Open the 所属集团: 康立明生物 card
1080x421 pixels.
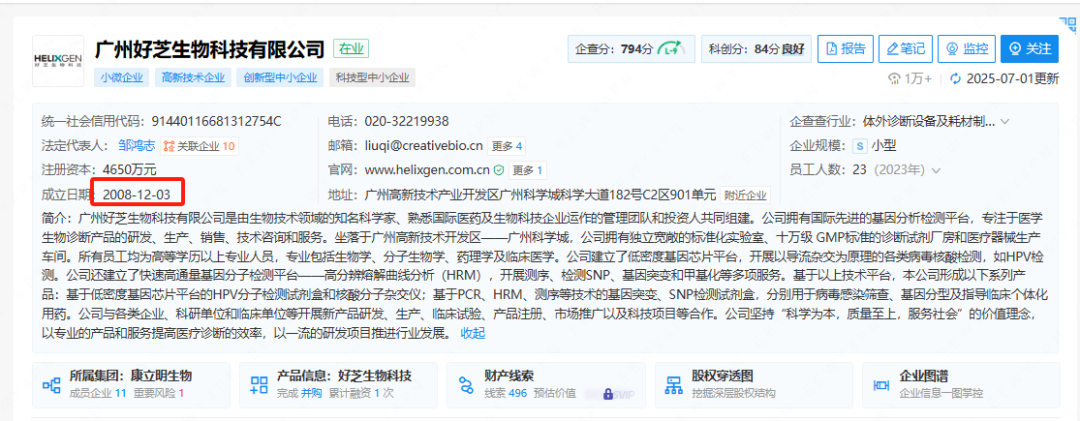pyautogui.click(x=131, y=384)
